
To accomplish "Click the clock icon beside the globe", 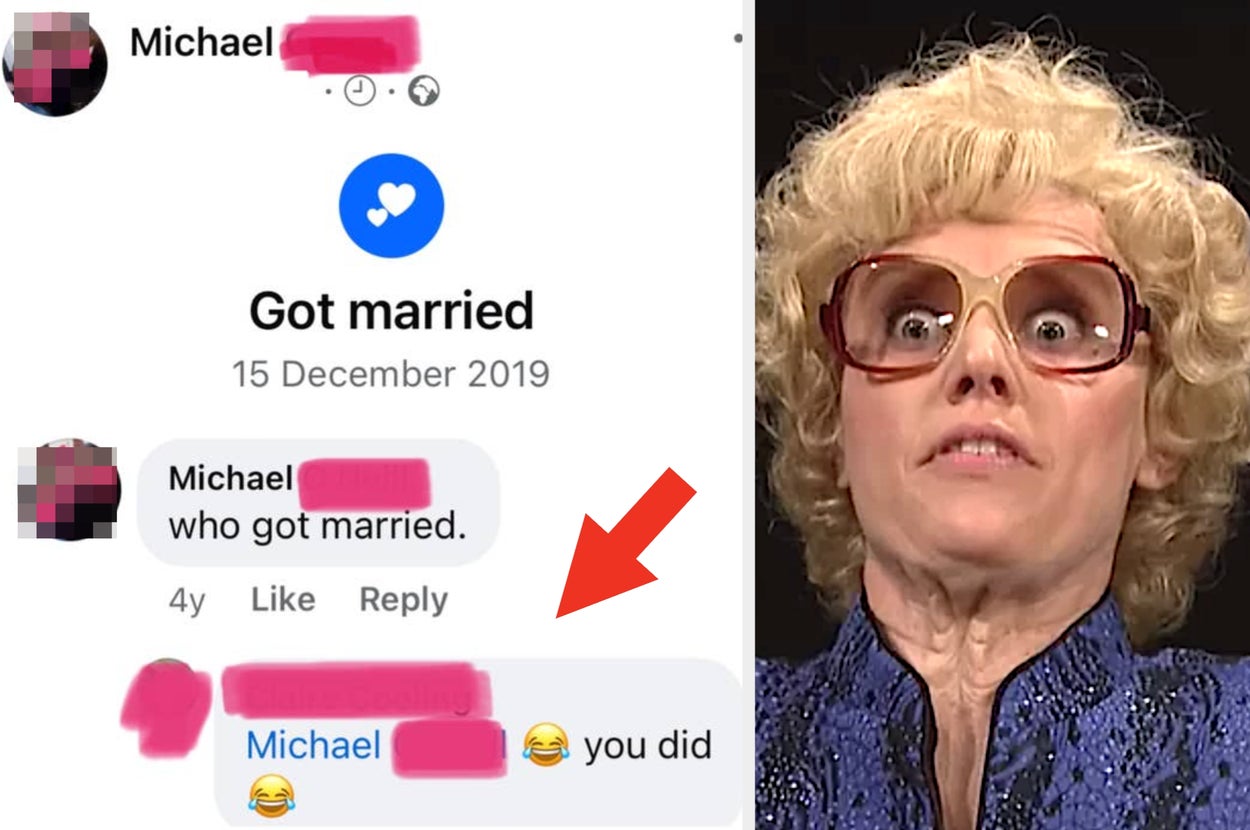I will (x=359, y=92).
